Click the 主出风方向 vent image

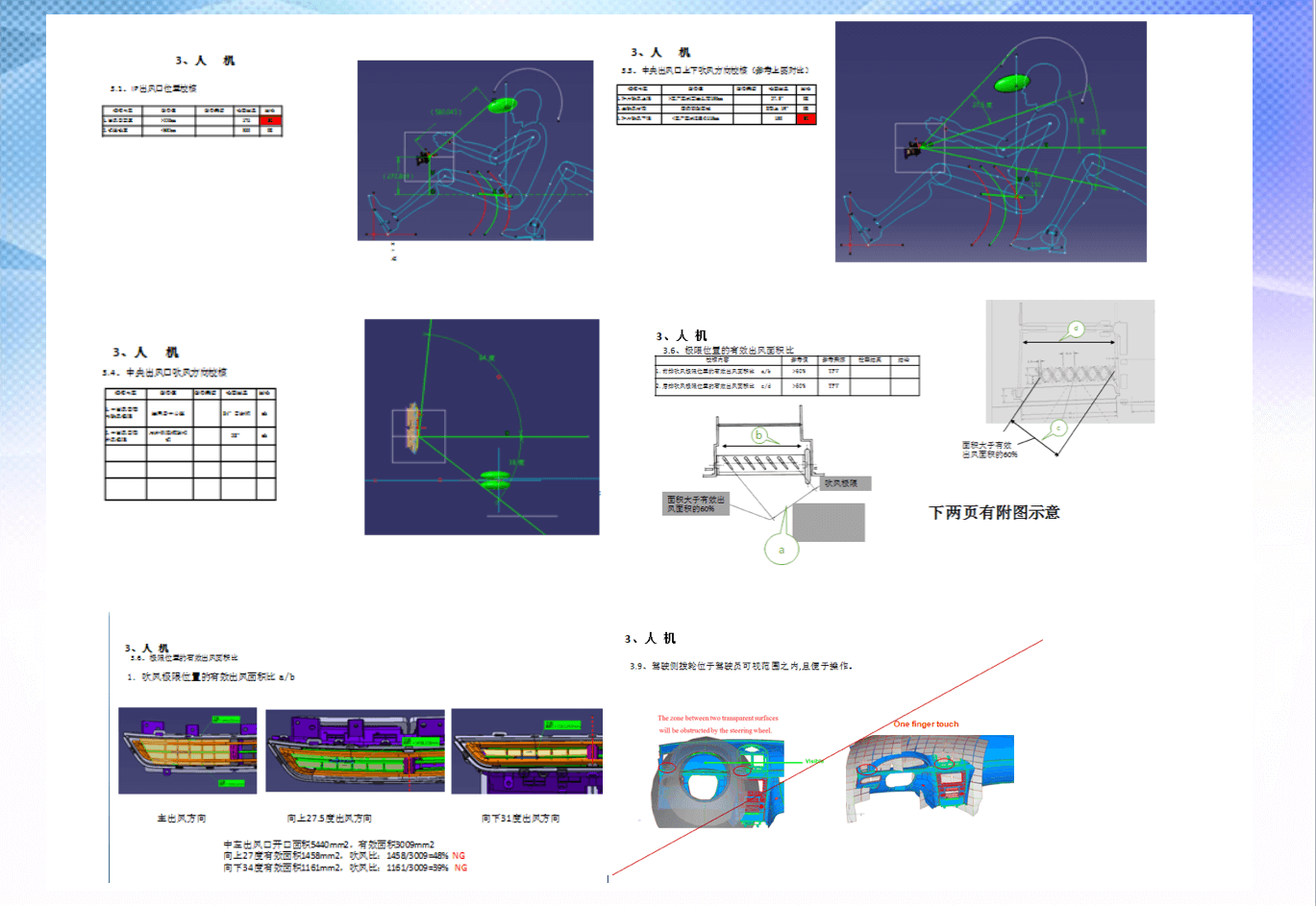coord(187,750)
